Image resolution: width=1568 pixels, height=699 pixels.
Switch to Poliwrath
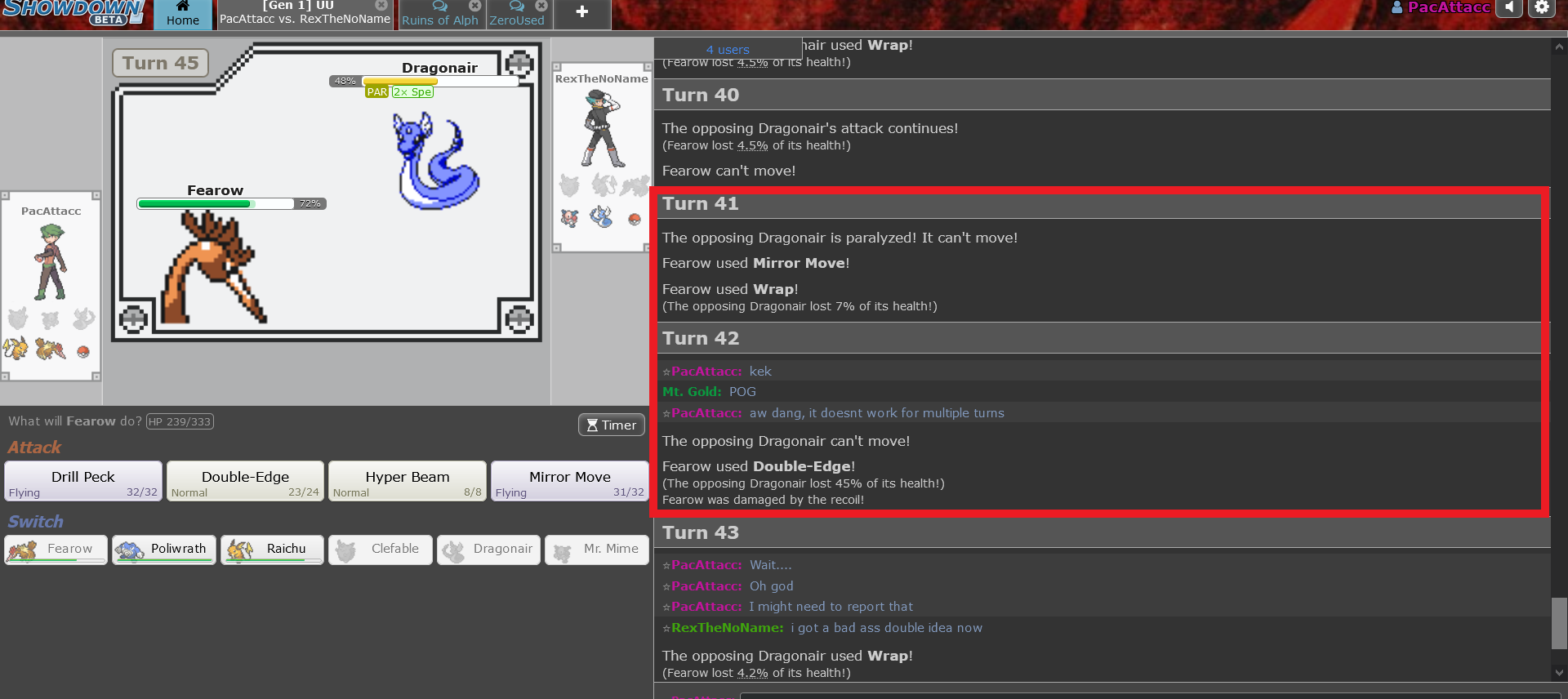coord(164,550)
